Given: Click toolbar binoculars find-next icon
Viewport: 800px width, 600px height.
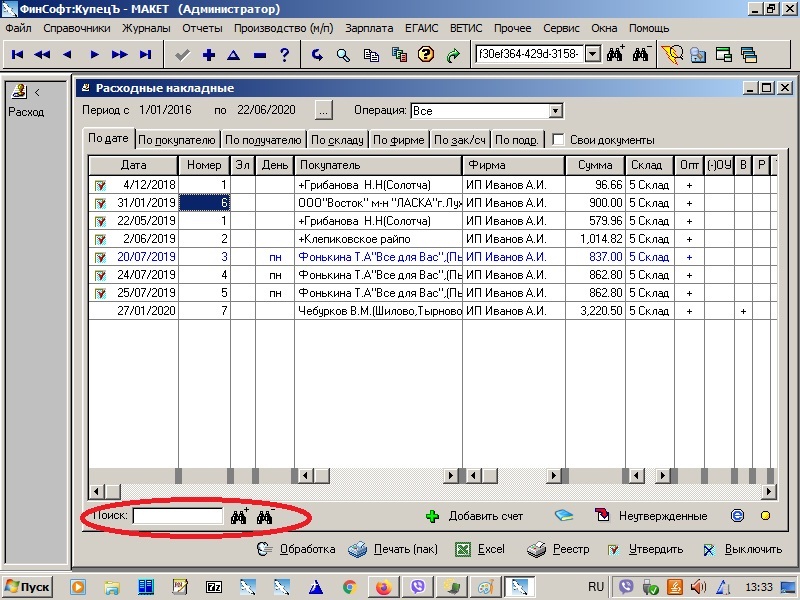Looking at the screenshot, I should [x=616, y=54].
